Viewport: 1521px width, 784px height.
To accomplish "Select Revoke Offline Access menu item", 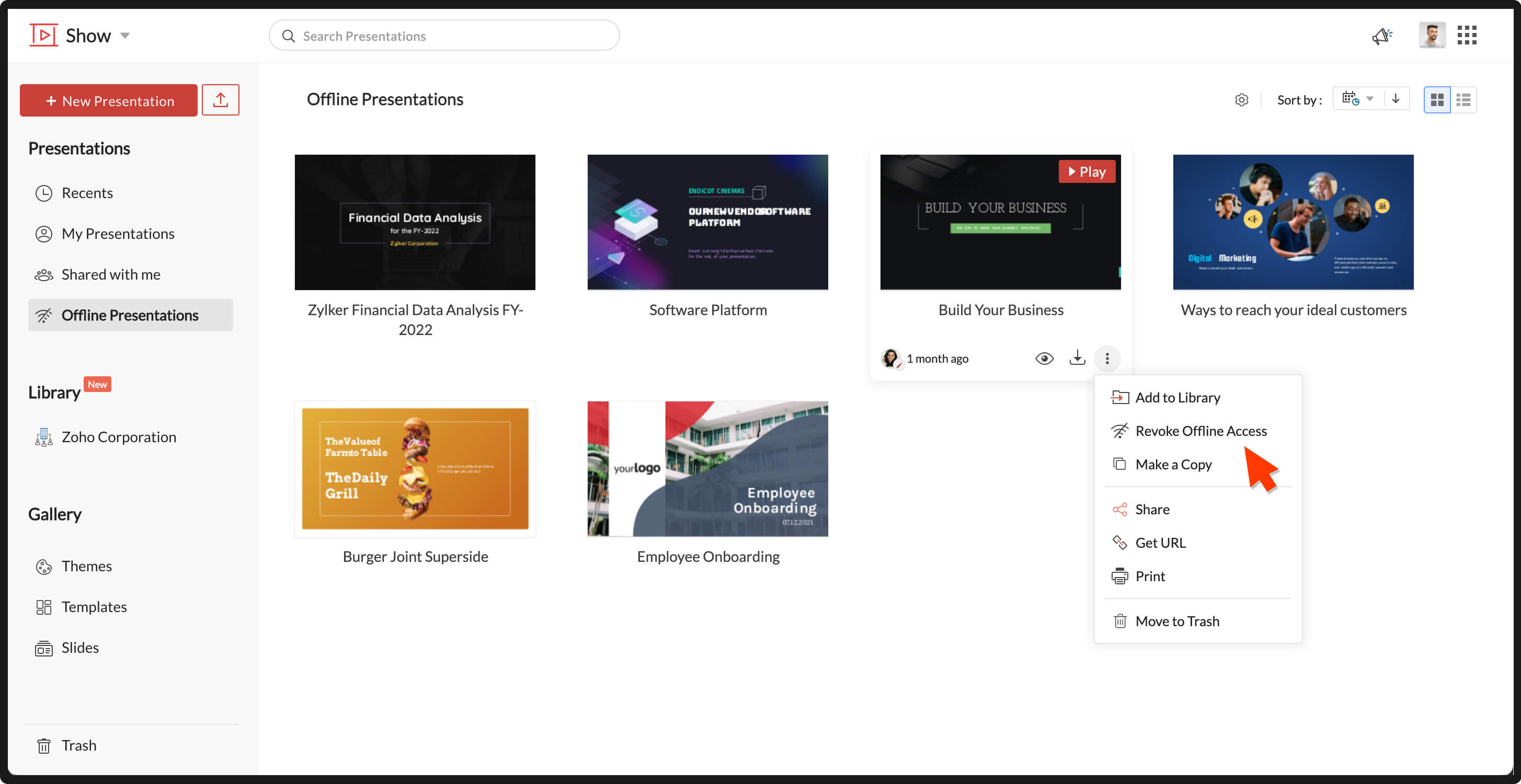I will coord(1200,431).
